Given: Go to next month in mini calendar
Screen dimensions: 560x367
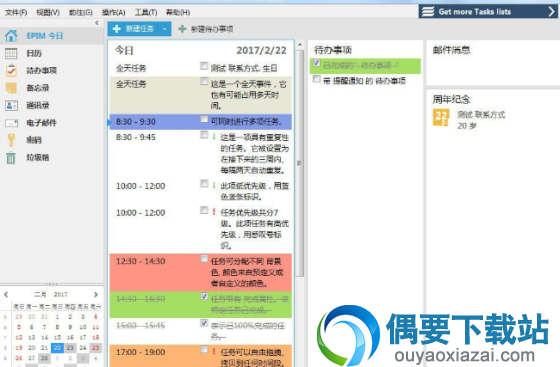Looking at the screenshot, I should 96,295.
